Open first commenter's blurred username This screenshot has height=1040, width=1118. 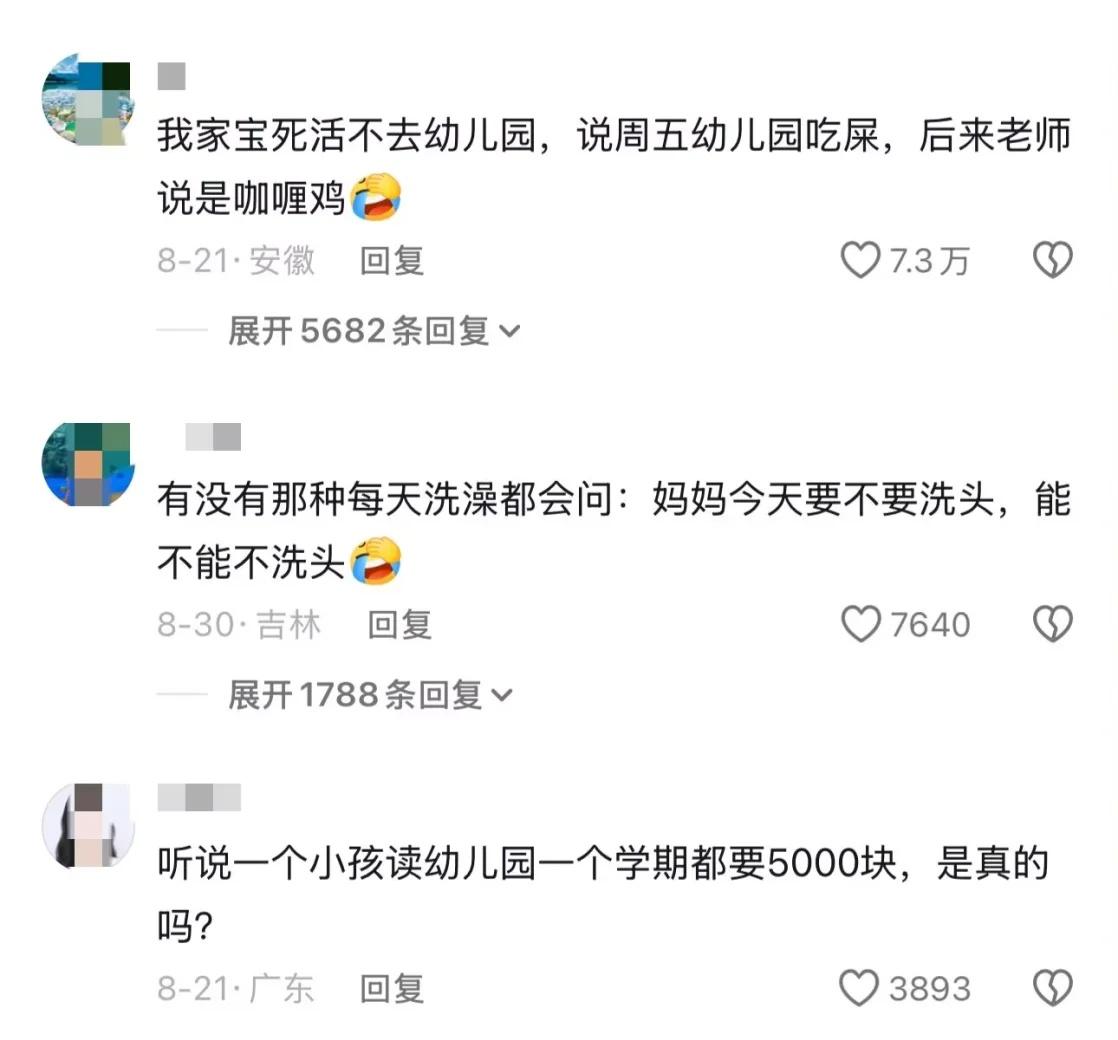tap(171, 76)
